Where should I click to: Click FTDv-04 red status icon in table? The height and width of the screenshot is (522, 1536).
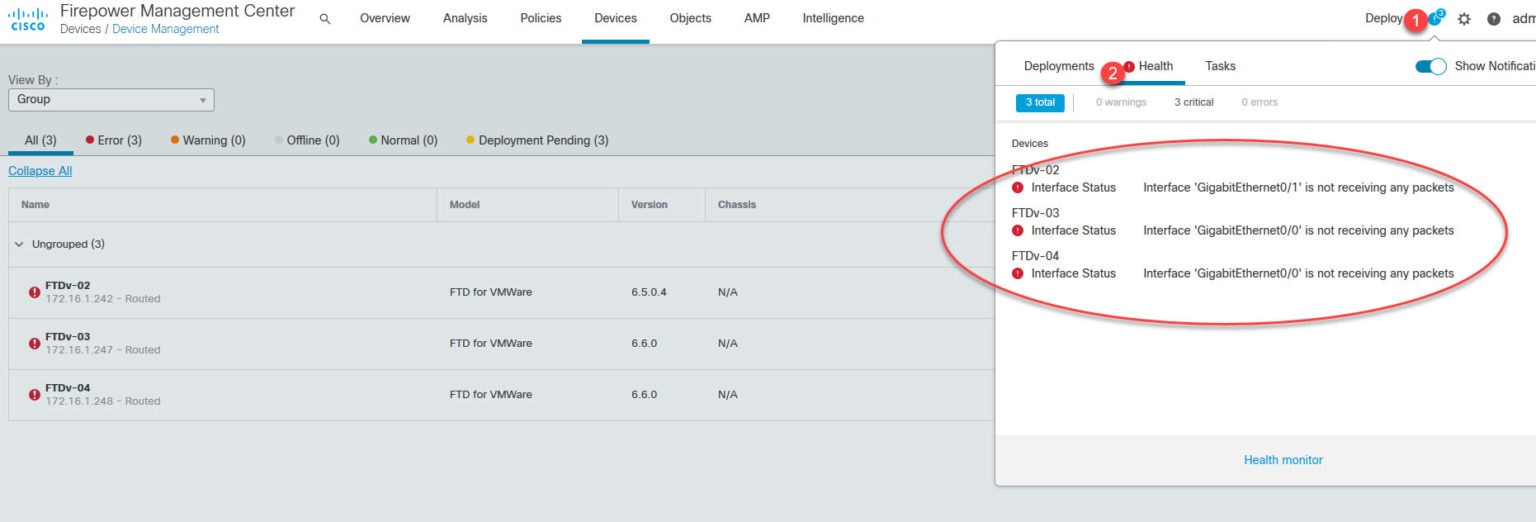35,395
